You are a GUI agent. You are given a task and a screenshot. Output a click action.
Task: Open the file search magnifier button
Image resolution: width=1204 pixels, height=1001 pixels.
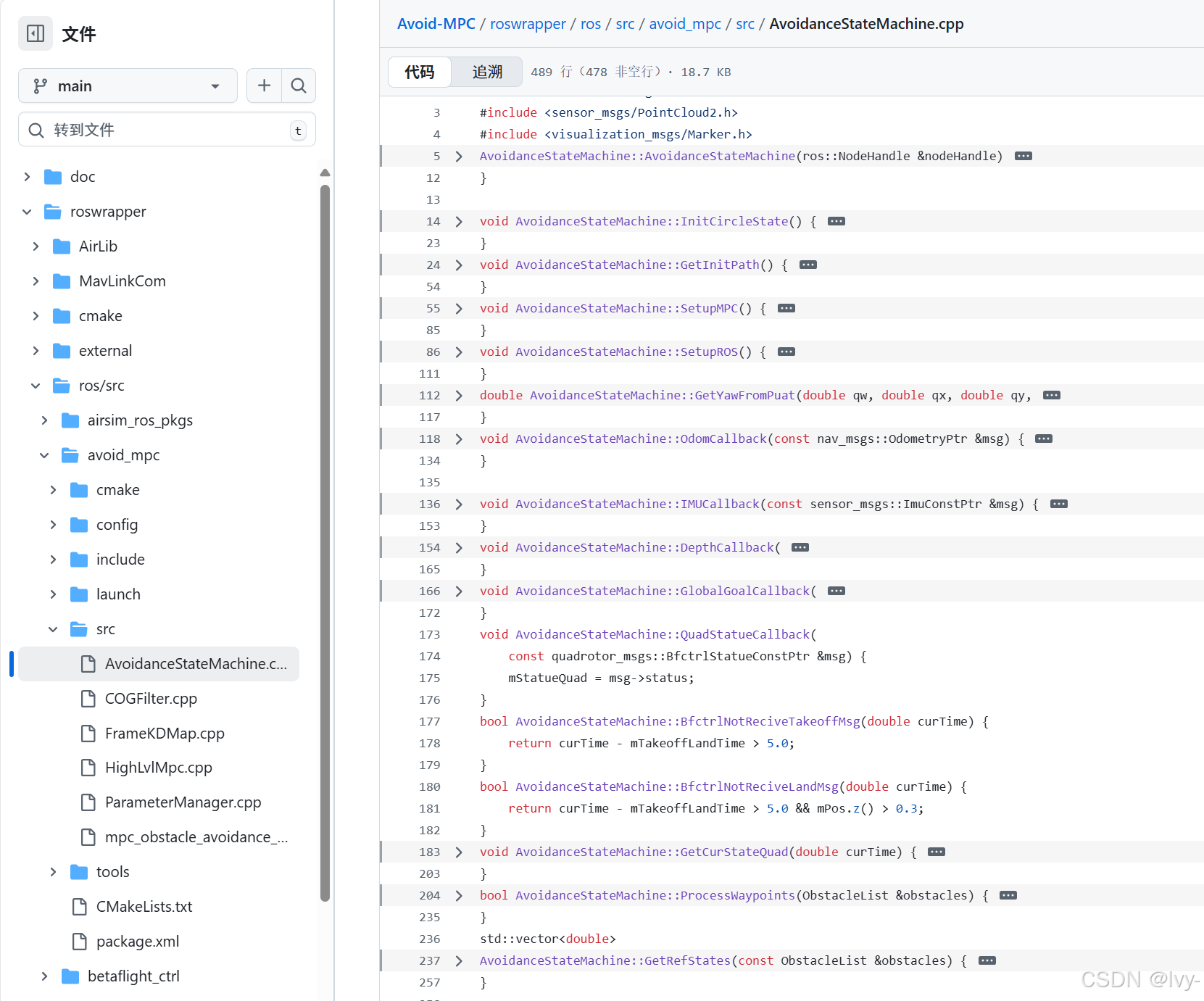tap(298, 86)
